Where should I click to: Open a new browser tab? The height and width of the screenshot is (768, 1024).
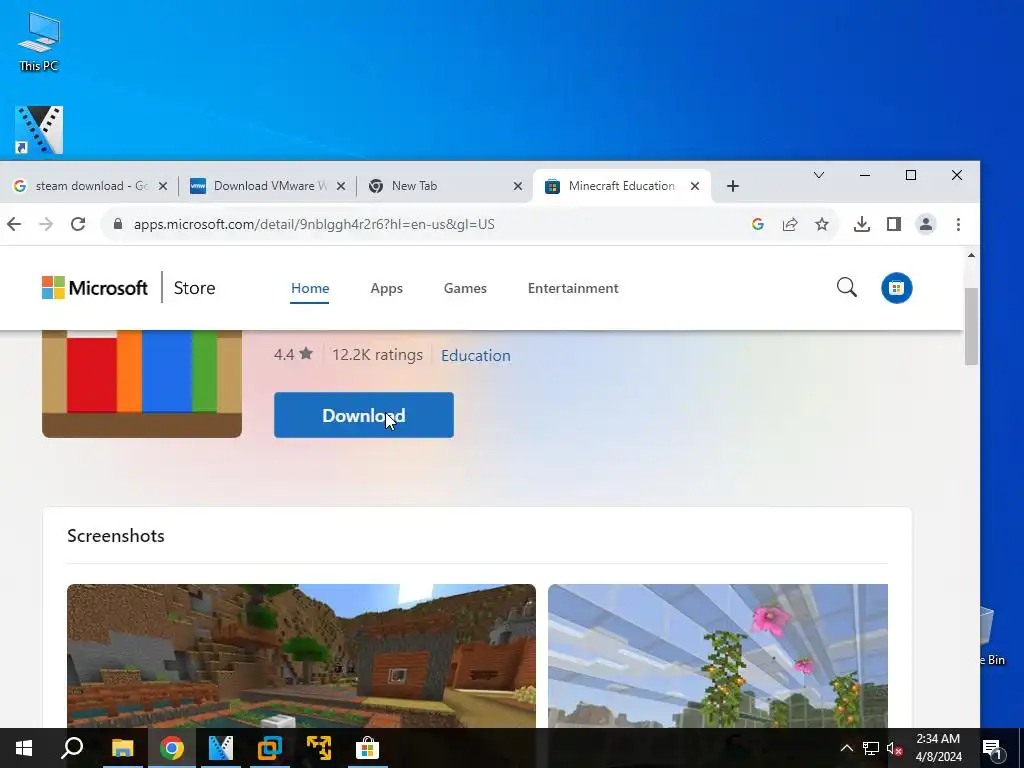pos(733,186)
